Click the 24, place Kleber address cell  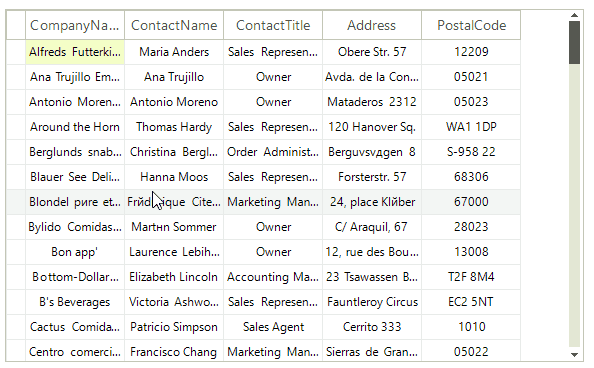click(372, 202)
